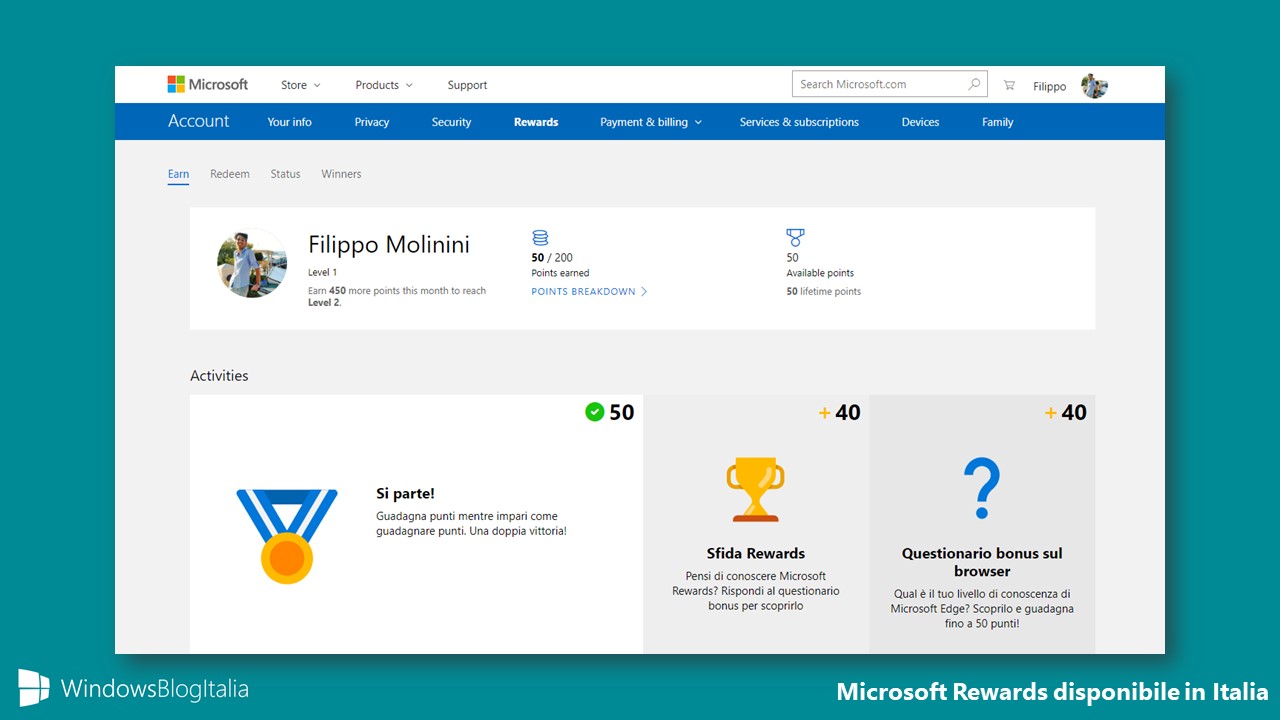Switch to the Status tab

(x=285, y=174)
